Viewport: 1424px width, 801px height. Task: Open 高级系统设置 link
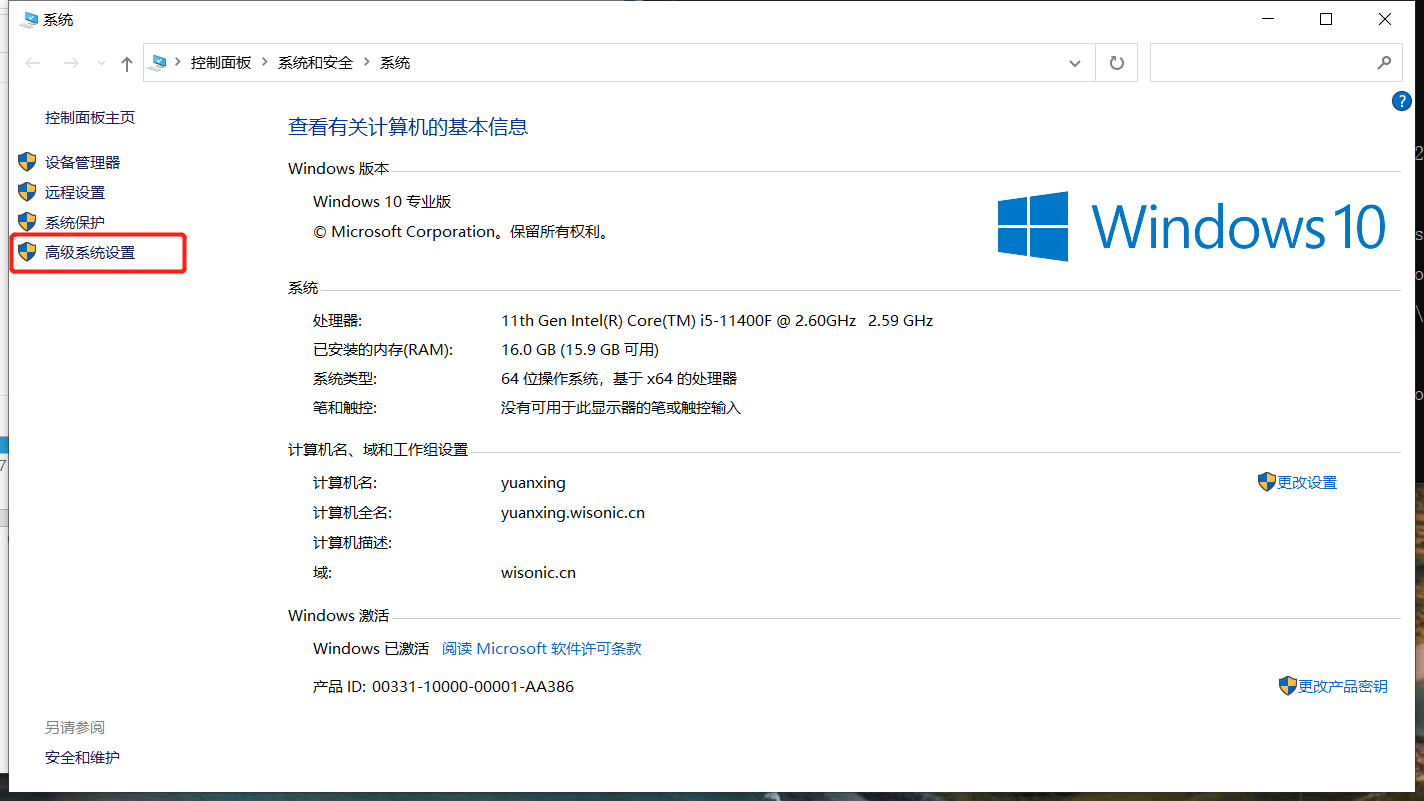pyautogui.click(x=90, y=252)
